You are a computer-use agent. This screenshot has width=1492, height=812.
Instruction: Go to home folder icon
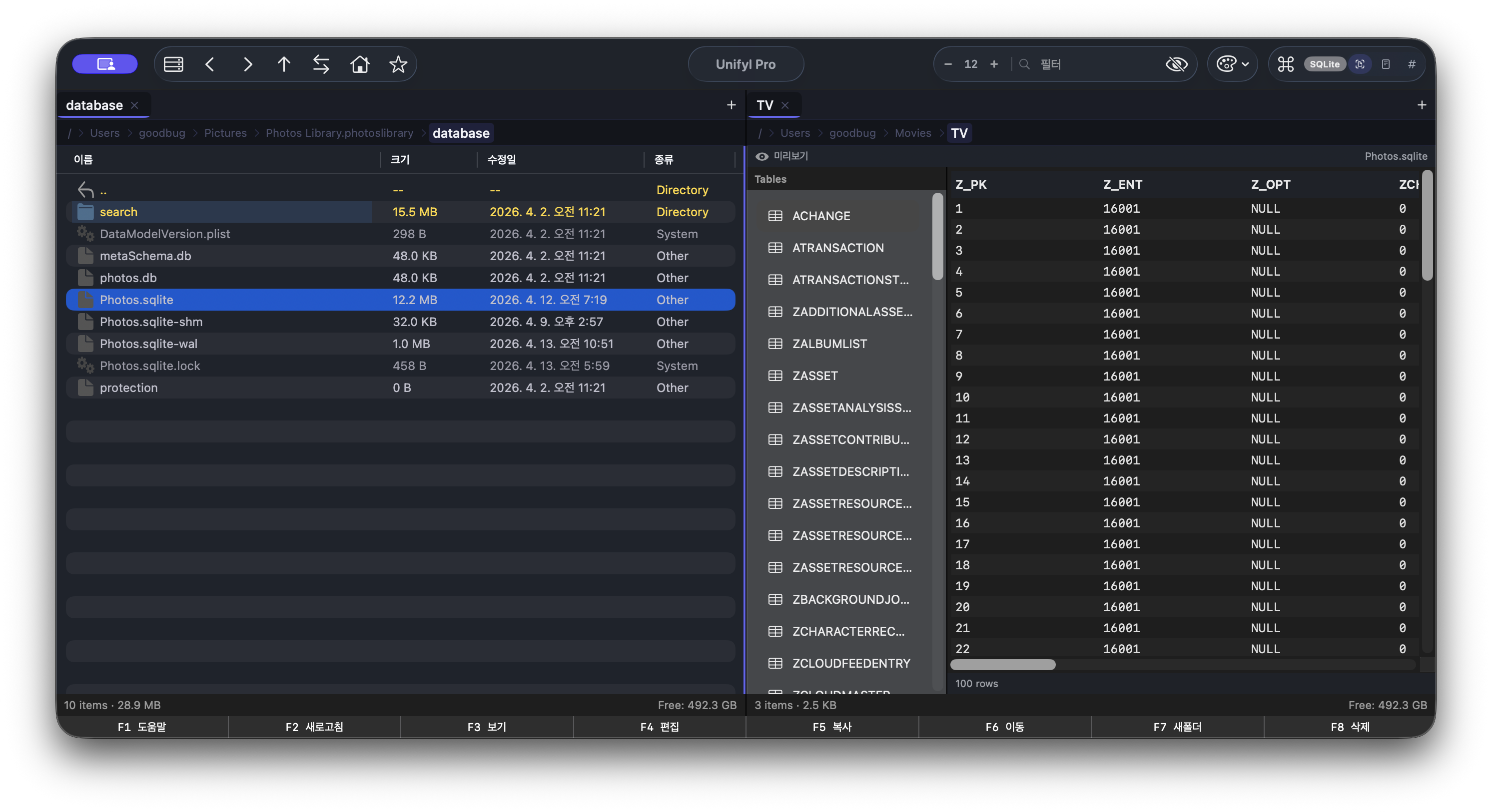360,64
